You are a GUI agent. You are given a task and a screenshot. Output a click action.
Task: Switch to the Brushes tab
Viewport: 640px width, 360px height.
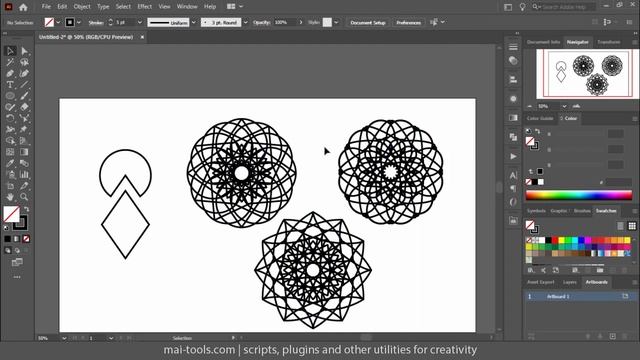pyautogui.click(x=582, y=211)
